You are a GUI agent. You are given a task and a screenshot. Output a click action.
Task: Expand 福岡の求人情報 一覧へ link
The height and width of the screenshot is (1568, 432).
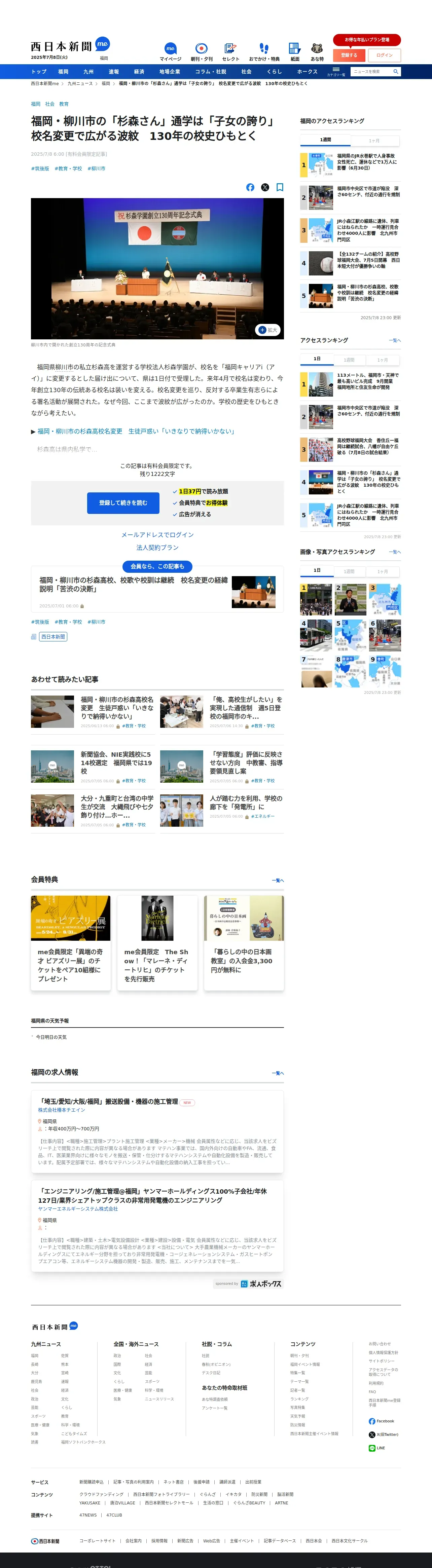[278, 1073]
